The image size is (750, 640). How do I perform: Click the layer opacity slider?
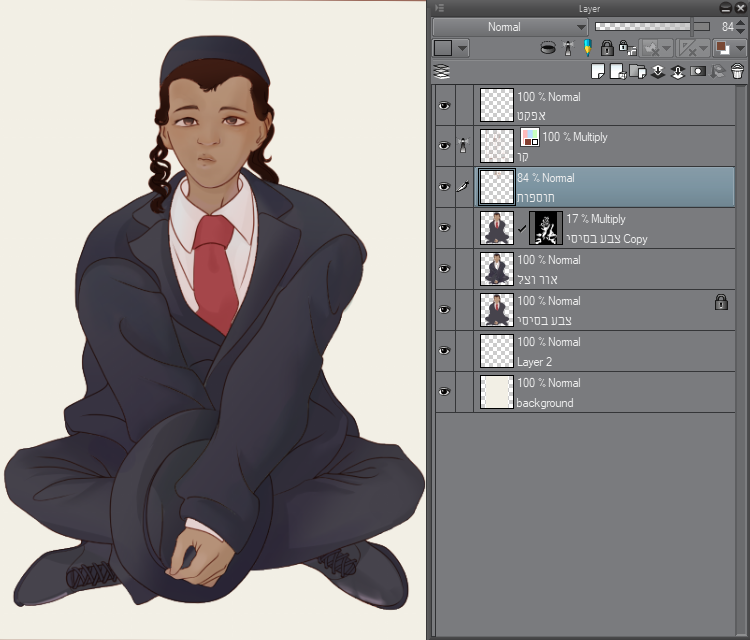[650, 27]
